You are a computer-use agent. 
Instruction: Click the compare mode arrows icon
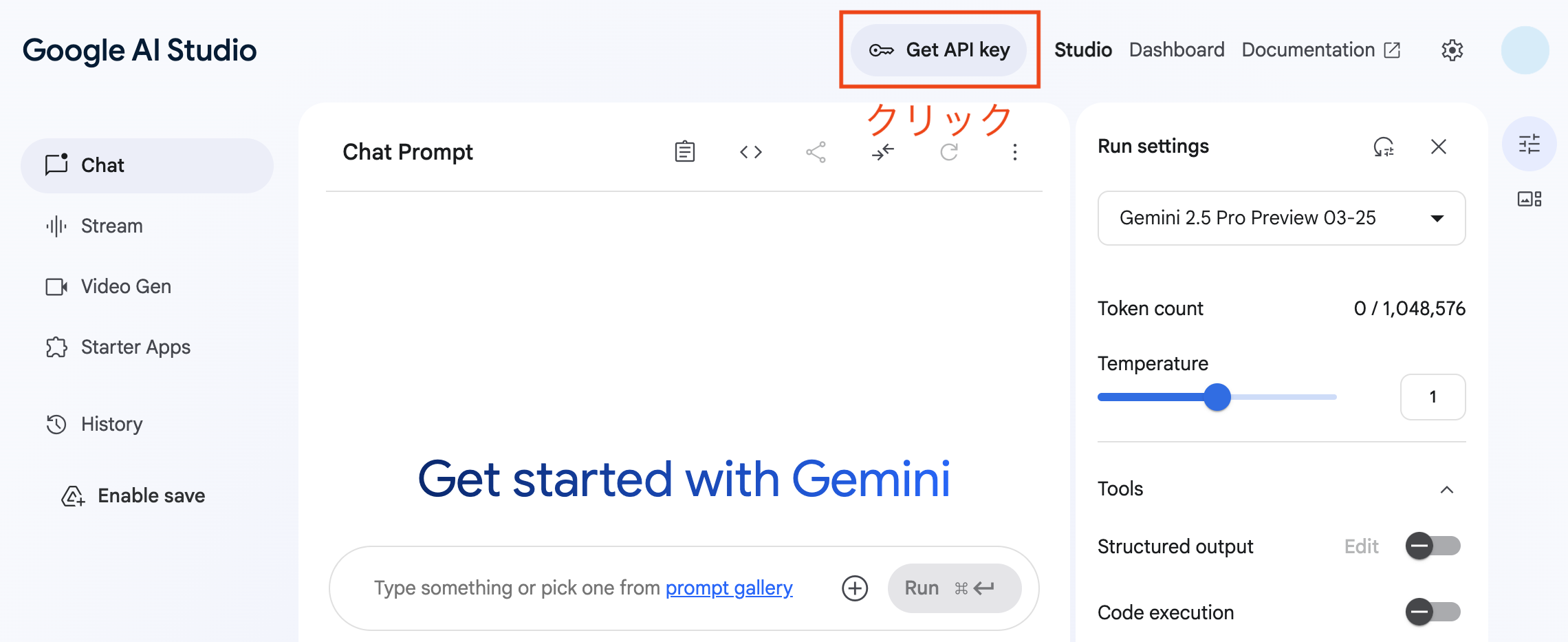[882, 151]
